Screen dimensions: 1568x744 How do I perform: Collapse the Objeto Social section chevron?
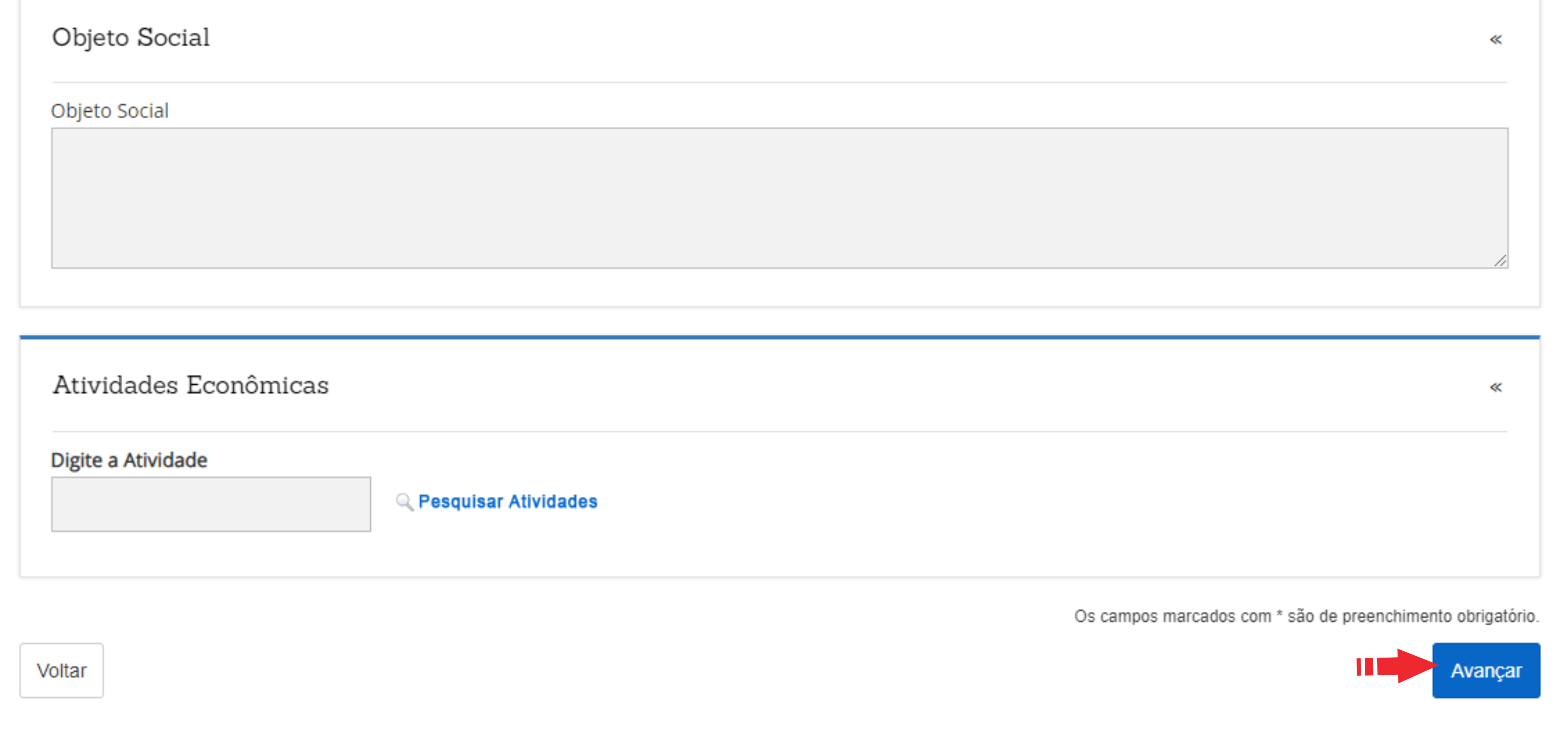point(1495,40)
